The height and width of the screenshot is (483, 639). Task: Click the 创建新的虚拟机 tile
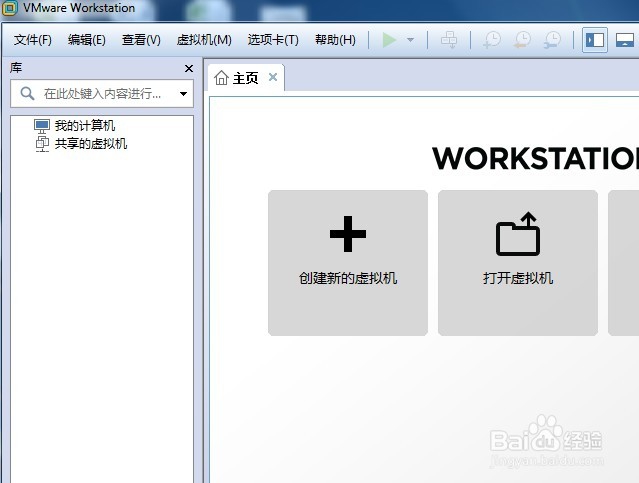point(348,263)
